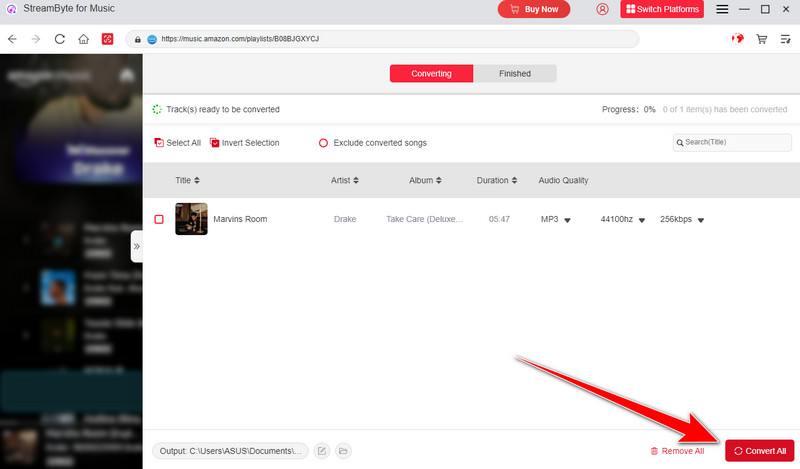
Task: Click the Output path field
Action: click(x=231, y=451)
